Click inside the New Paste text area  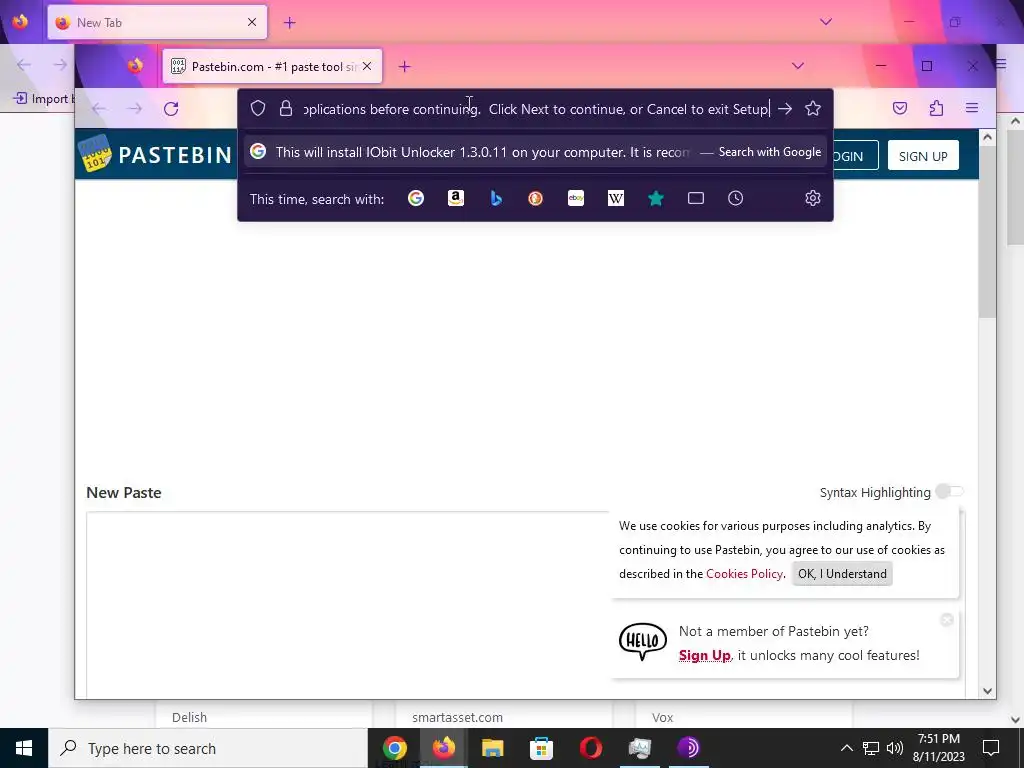tap(347, 604)
